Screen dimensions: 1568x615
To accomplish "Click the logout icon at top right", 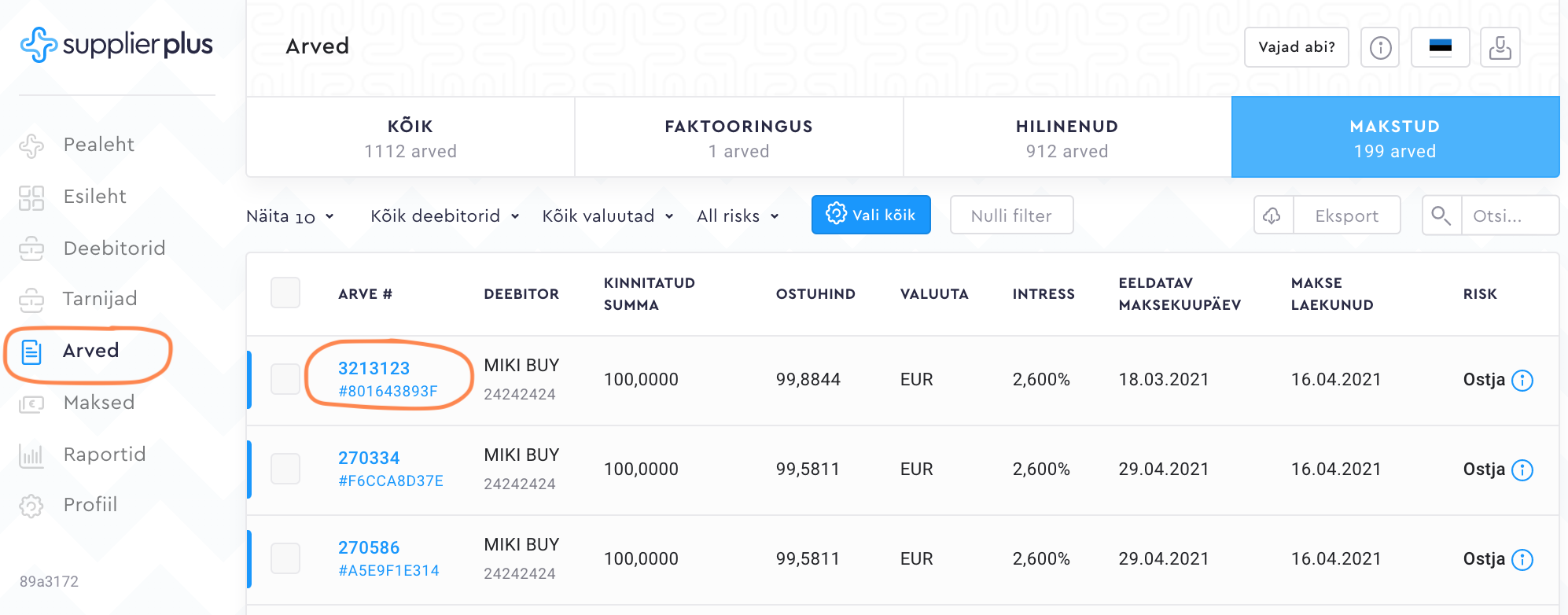I will (1500, 47).
